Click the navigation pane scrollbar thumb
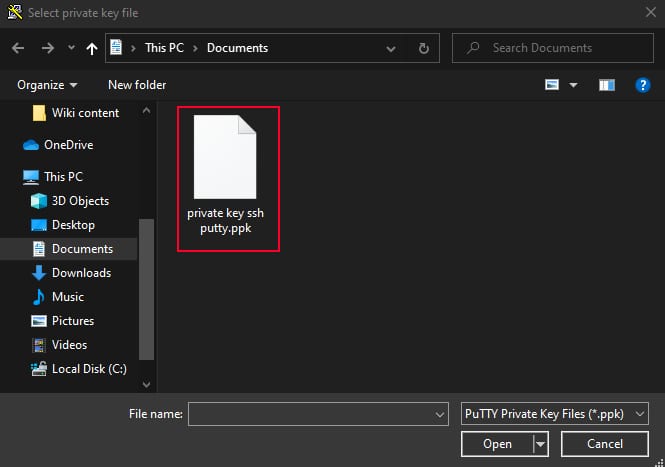 146,289
